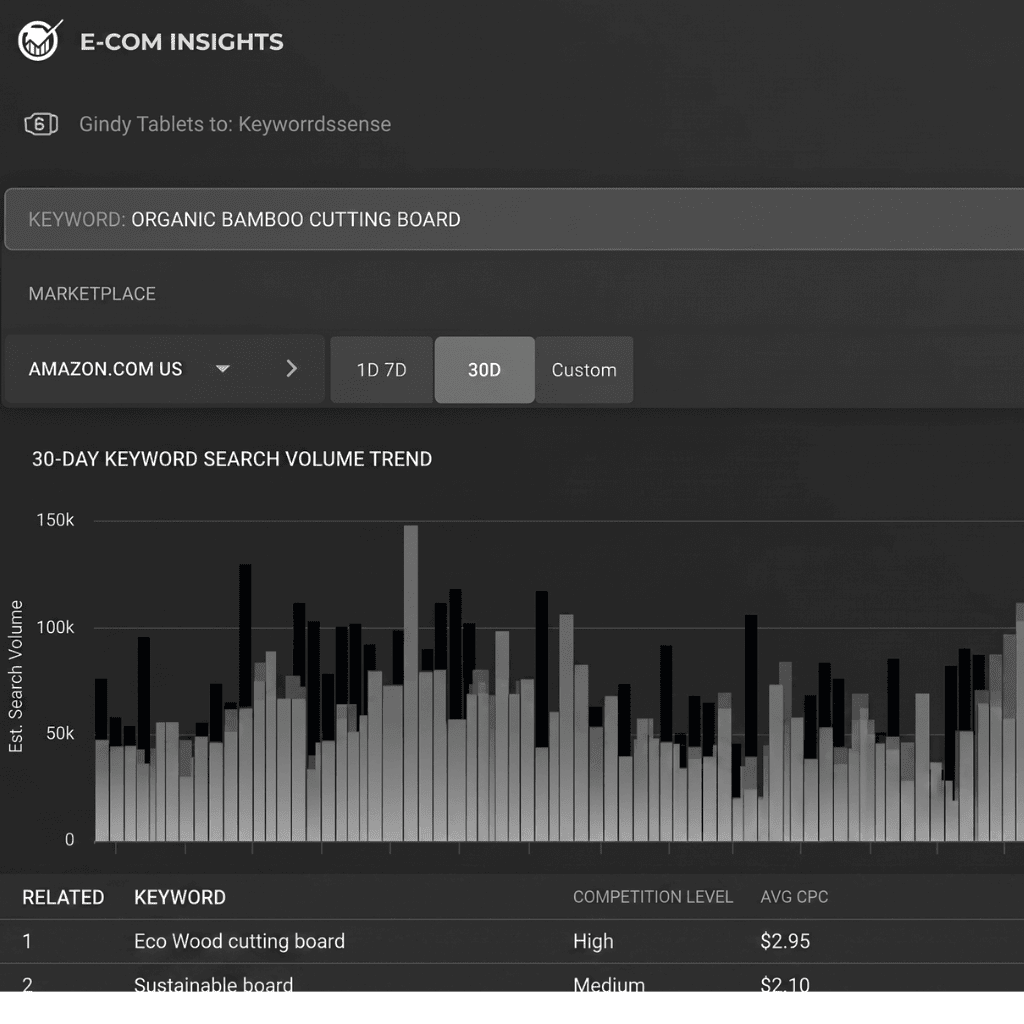Click the E-COM INSIGHTS title text
This screenshot has height=1024, width=1024.
(182, 42)
